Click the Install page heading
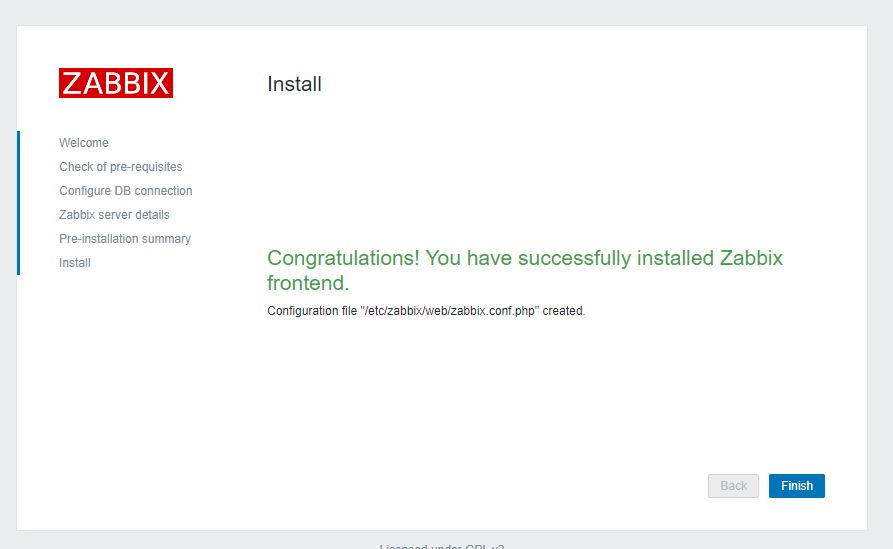893x549 pixels. [294, 84]
